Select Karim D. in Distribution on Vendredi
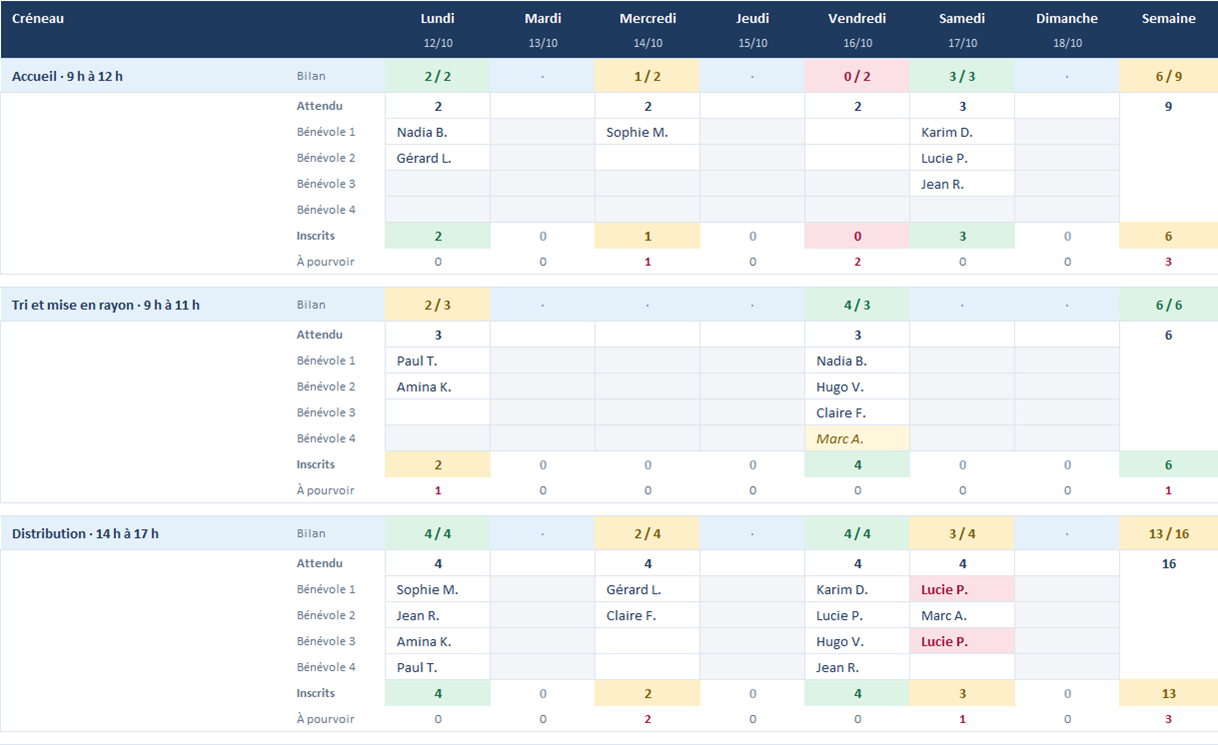1218x745 pixels. coord(857,590)
